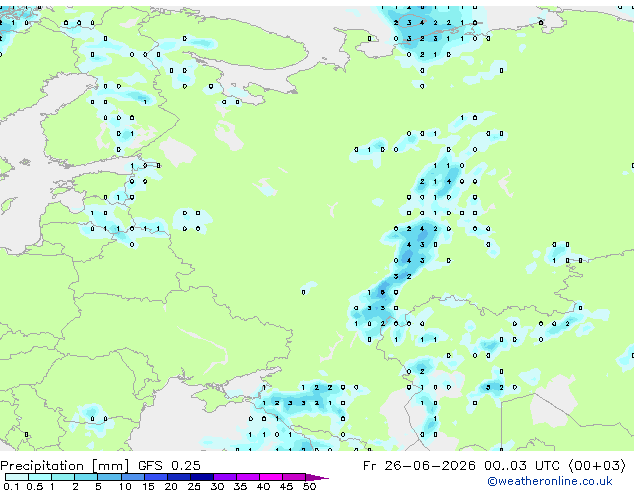Screen dimensions: 634x490
Task: Click the '0.5' legend scale label
Action: [x=34, y=486]
